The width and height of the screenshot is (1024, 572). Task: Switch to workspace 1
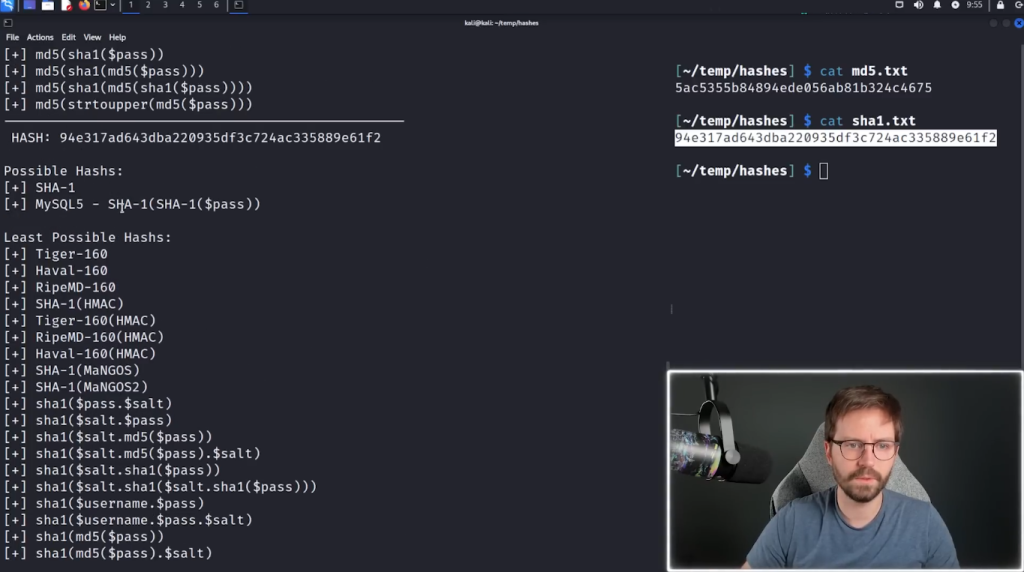(x=131, y=5)
